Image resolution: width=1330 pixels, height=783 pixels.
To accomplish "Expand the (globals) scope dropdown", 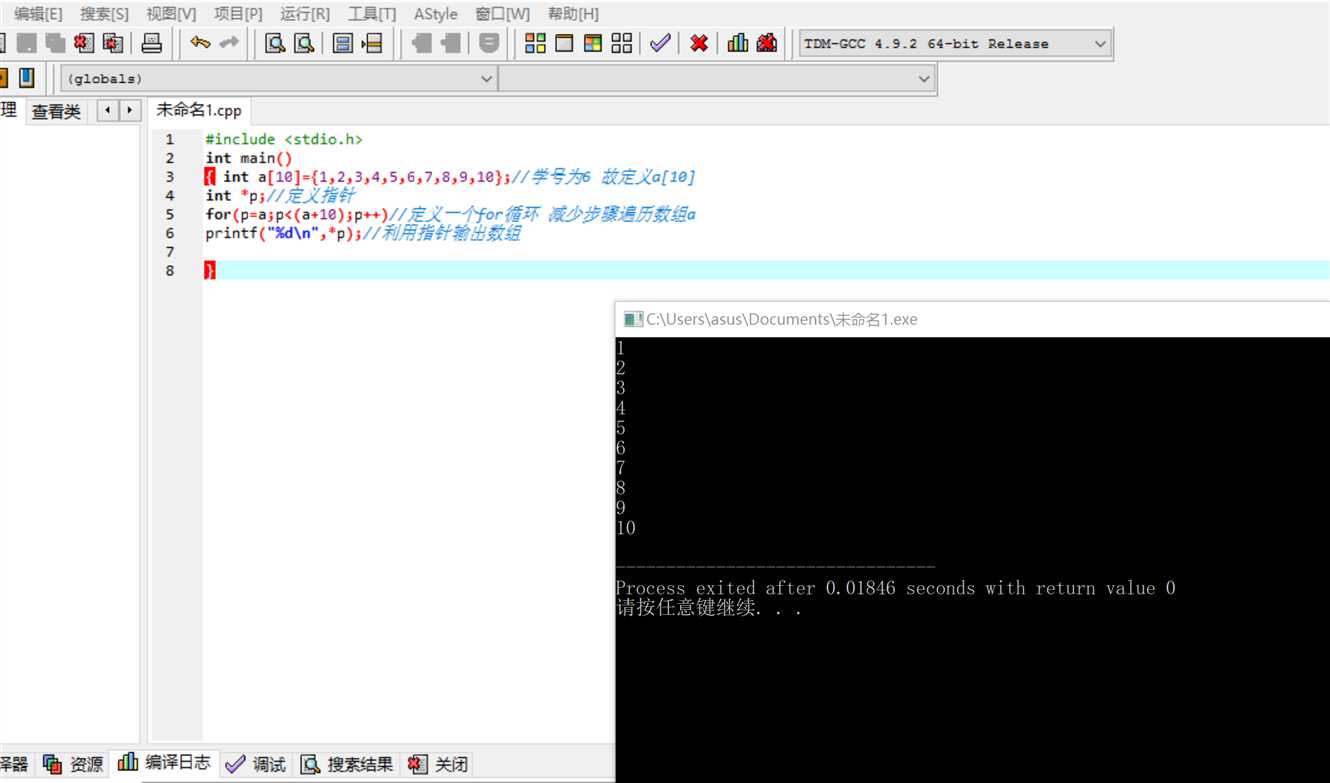I will [279, 78].
